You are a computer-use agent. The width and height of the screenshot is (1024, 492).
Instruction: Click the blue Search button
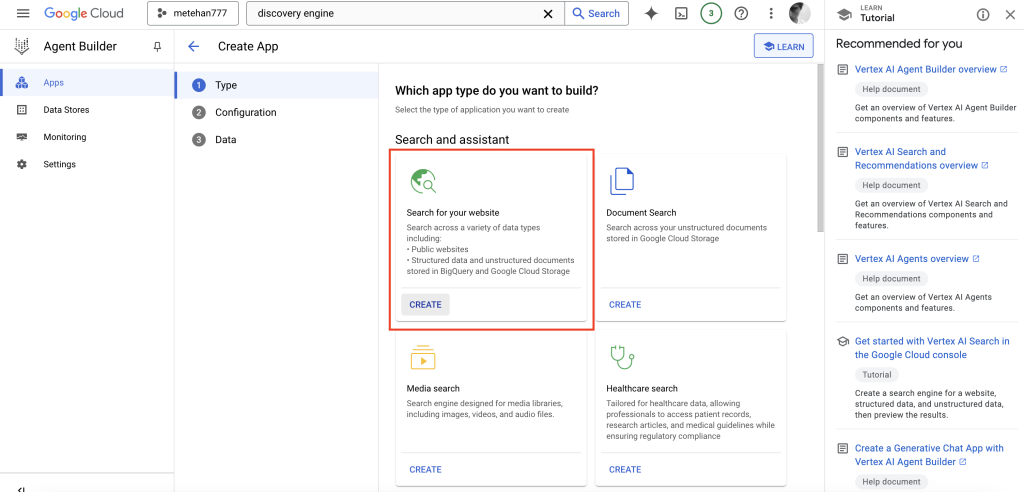pos(596,14)
